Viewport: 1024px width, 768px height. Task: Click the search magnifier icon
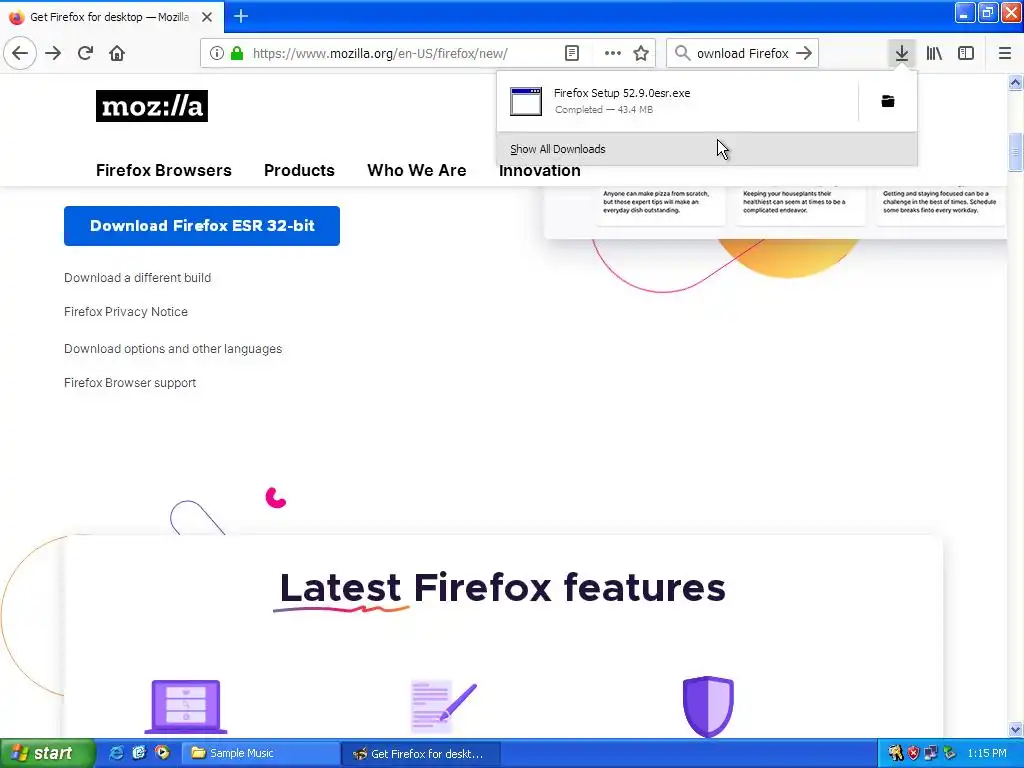point(682,53)
